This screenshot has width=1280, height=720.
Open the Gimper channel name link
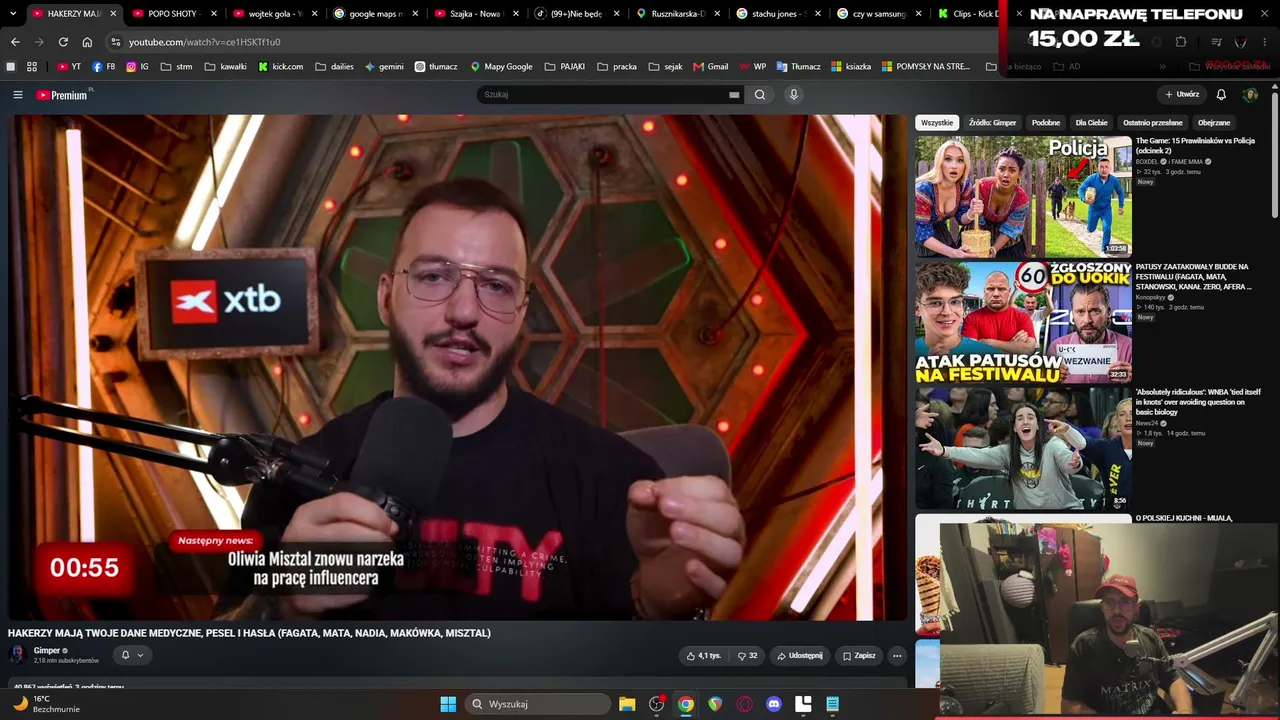coord(47,651)
